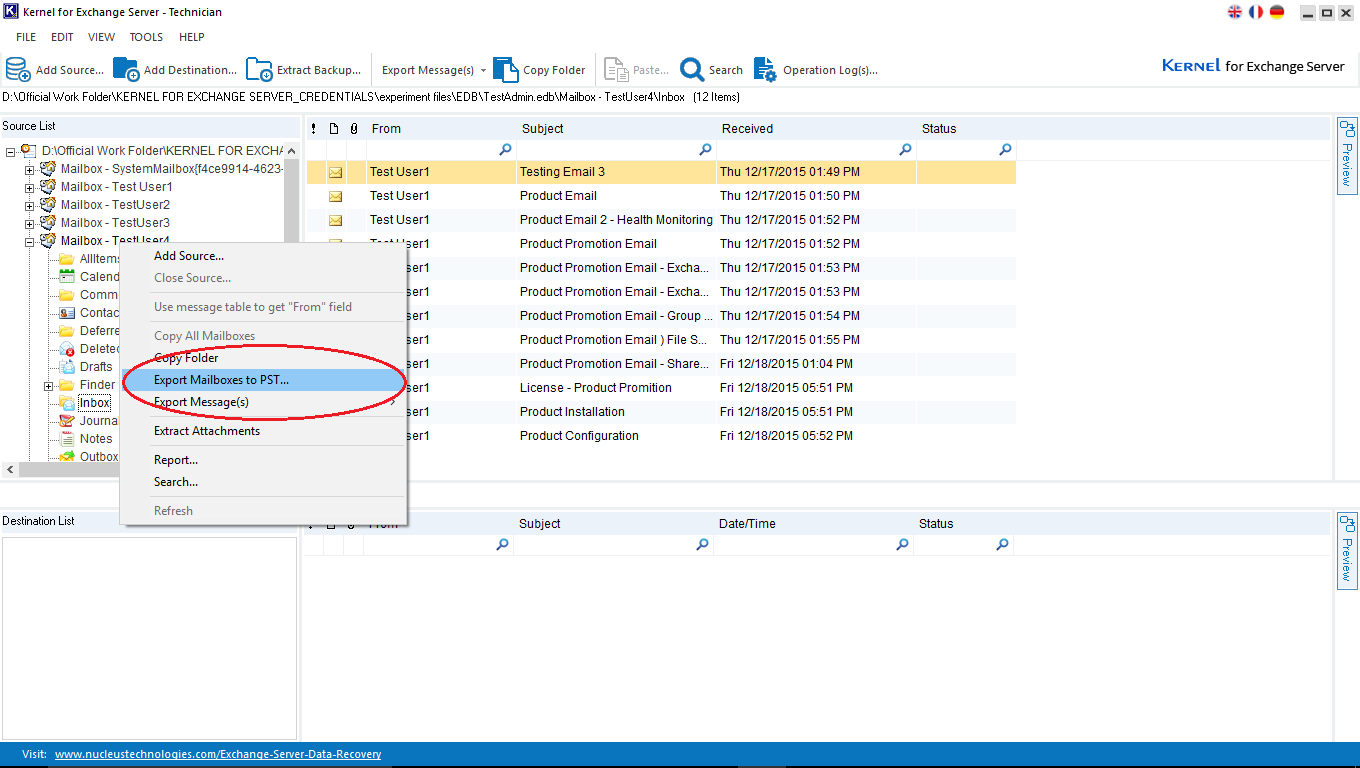Click envelope icon of Product Email 2 row
The width and height of the screenshot is (1360, 768).
(x=335, y=220)
